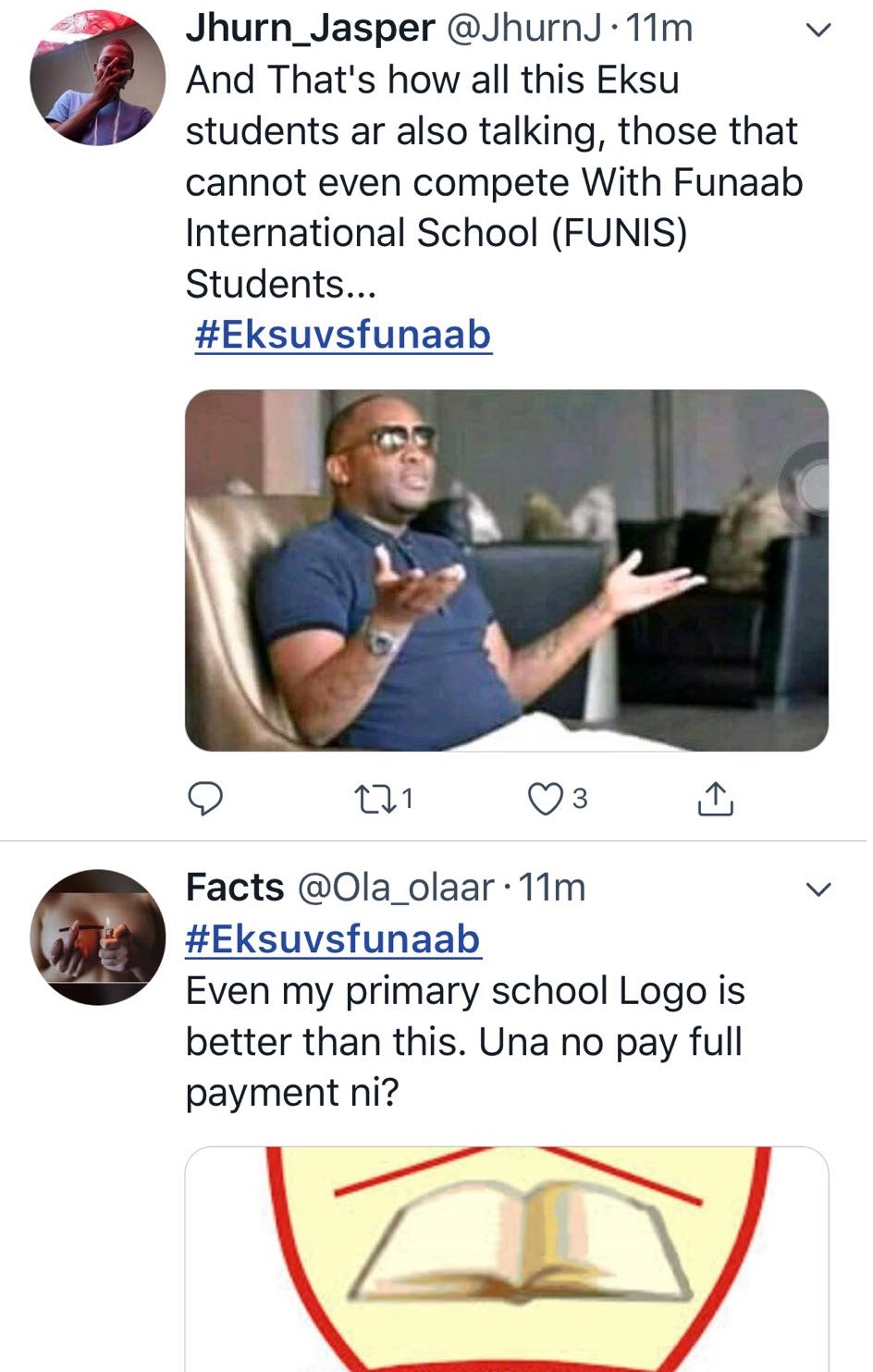Visit the @JhurnJ handle

pos(524,28)
